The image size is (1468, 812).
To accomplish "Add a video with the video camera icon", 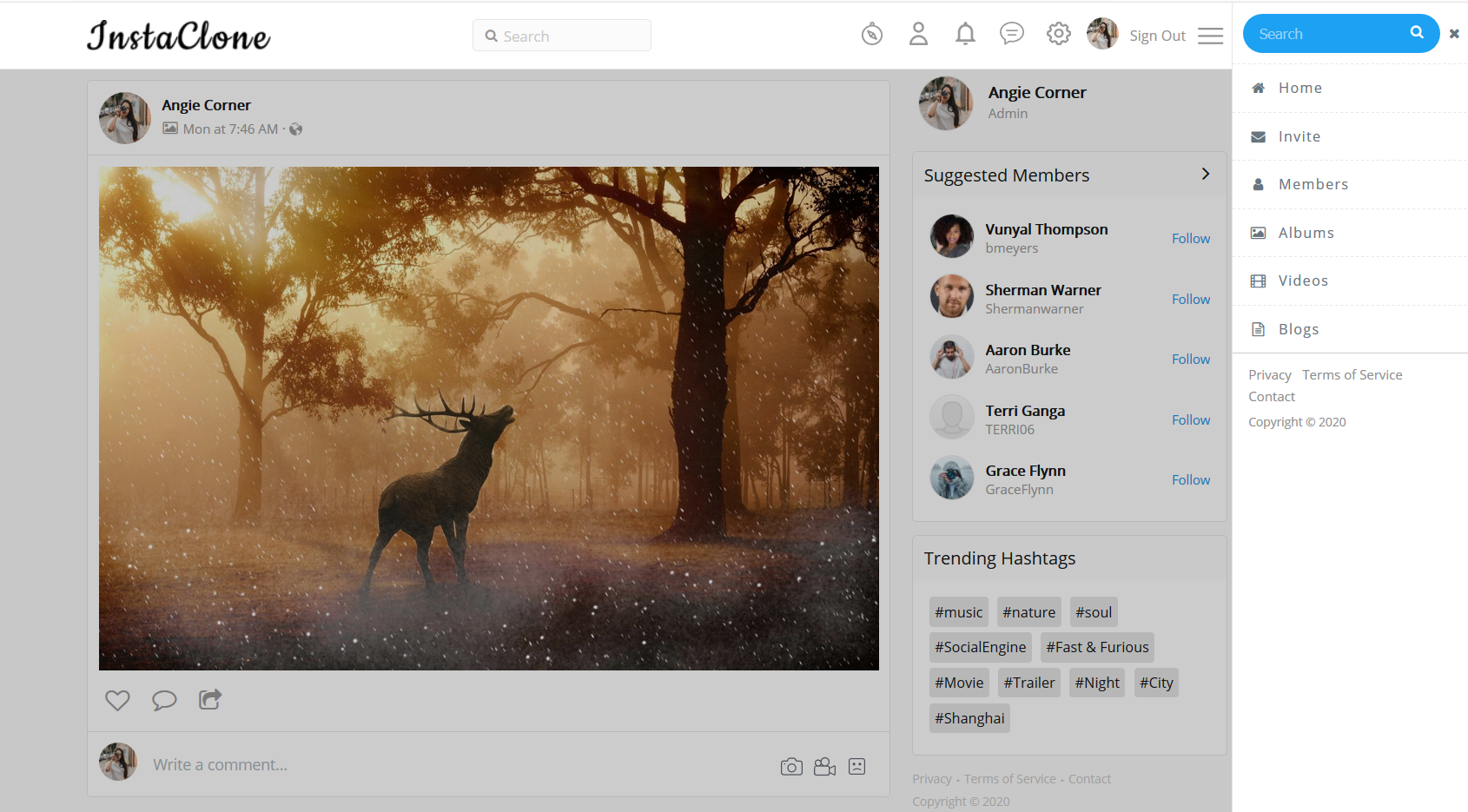I will pyautogui.click(x=824, y=767).
